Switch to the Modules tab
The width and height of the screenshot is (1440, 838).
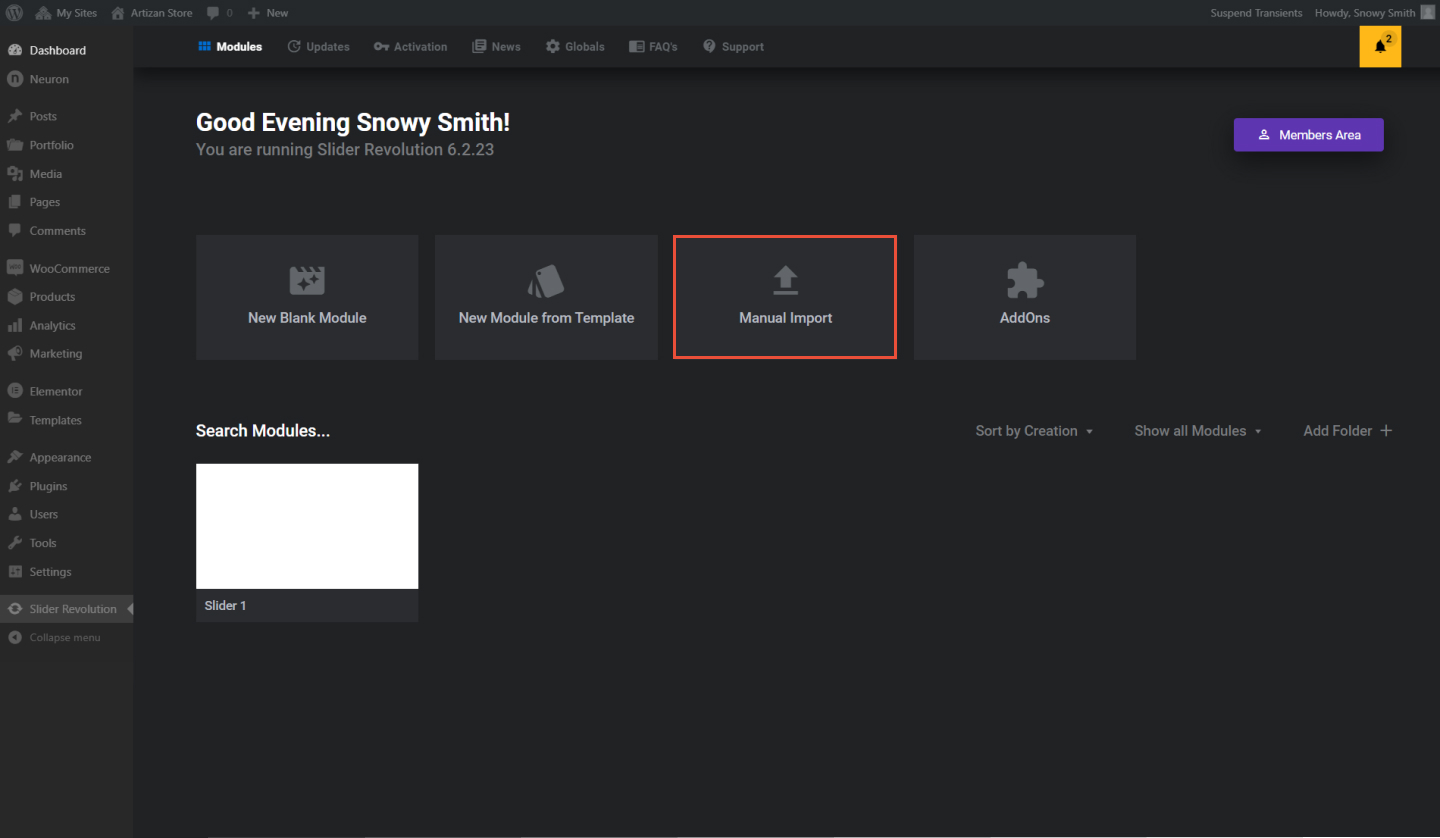pos(230,46)
